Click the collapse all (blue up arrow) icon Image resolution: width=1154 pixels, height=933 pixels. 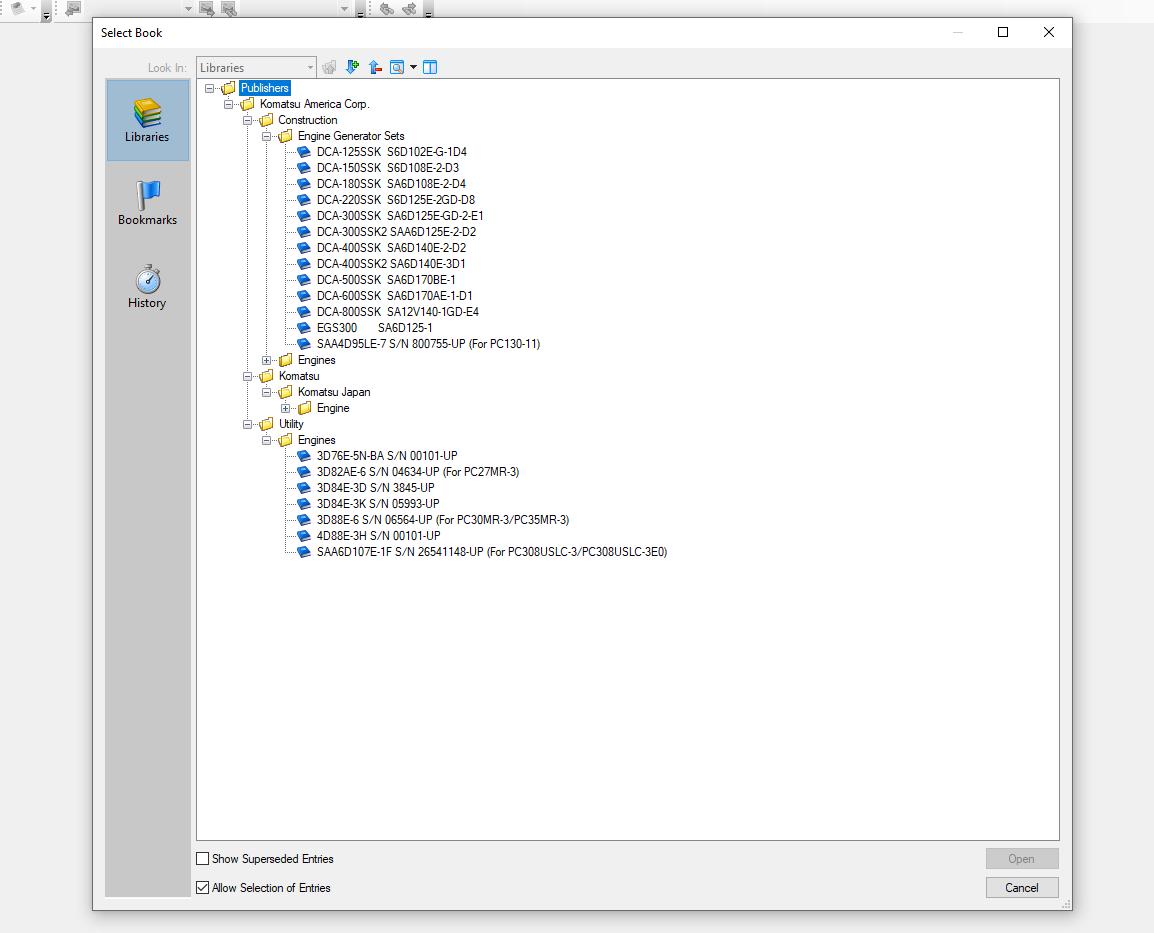click(375, 67)
